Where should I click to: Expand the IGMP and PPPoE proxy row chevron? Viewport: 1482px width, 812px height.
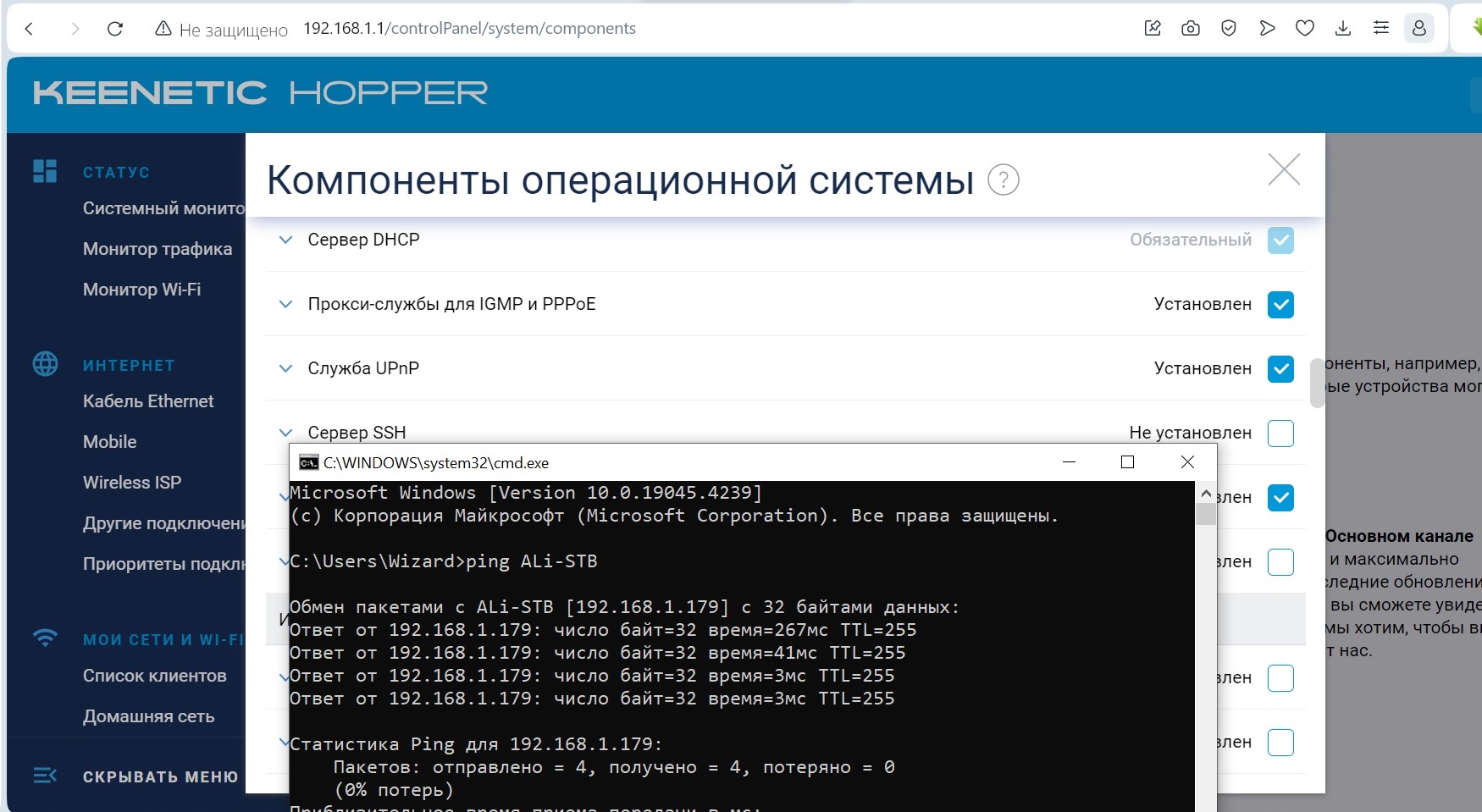click(x=286, y=304)
